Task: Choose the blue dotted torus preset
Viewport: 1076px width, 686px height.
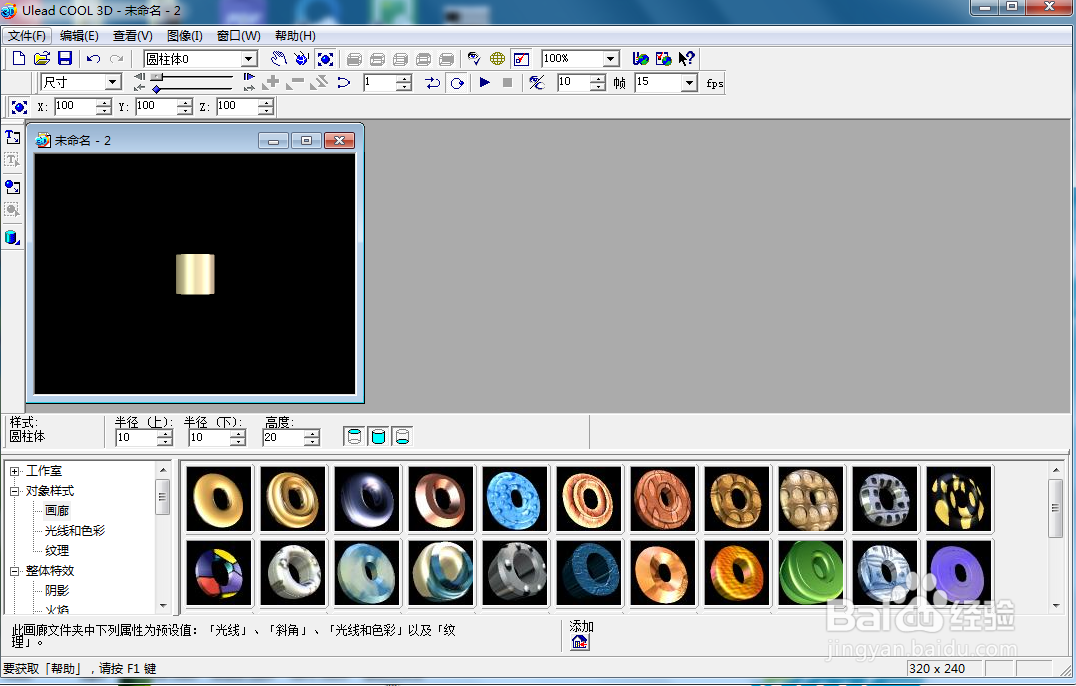Action: 515,499
